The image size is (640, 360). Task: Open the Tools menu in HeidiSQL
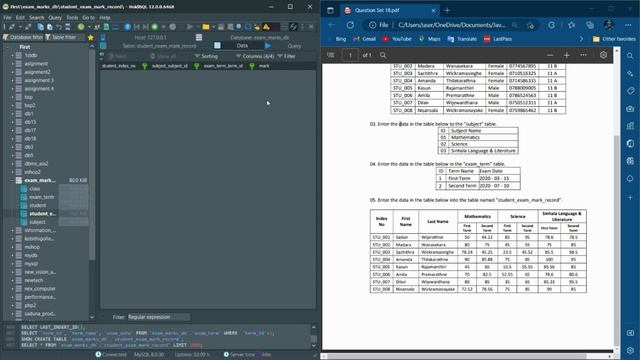point(72,18)
